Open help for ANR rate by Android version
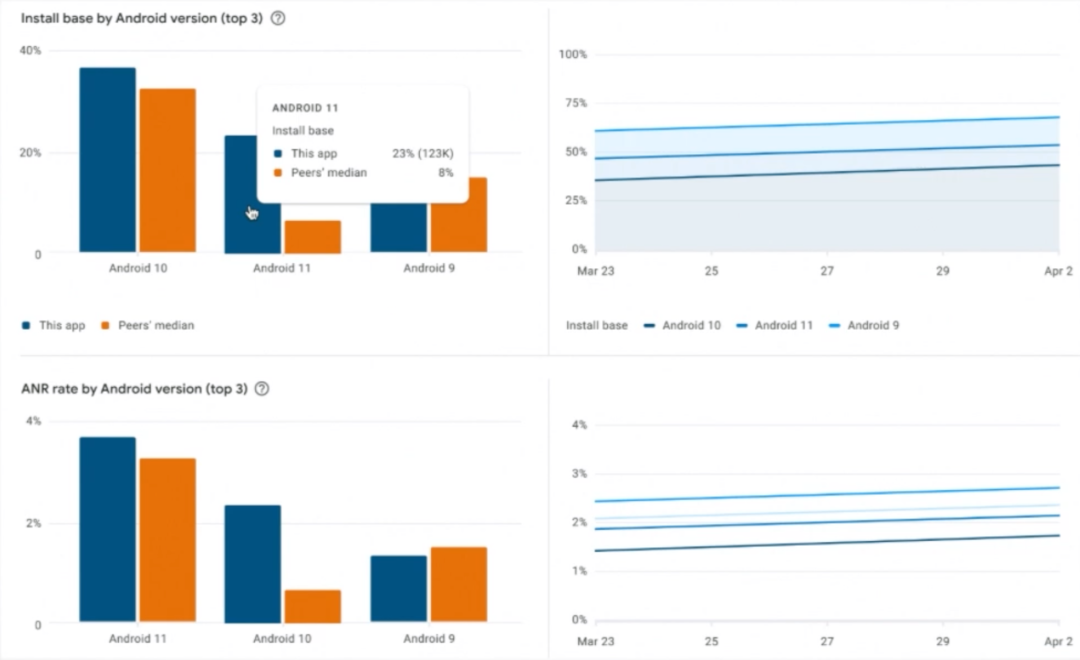 262,389
